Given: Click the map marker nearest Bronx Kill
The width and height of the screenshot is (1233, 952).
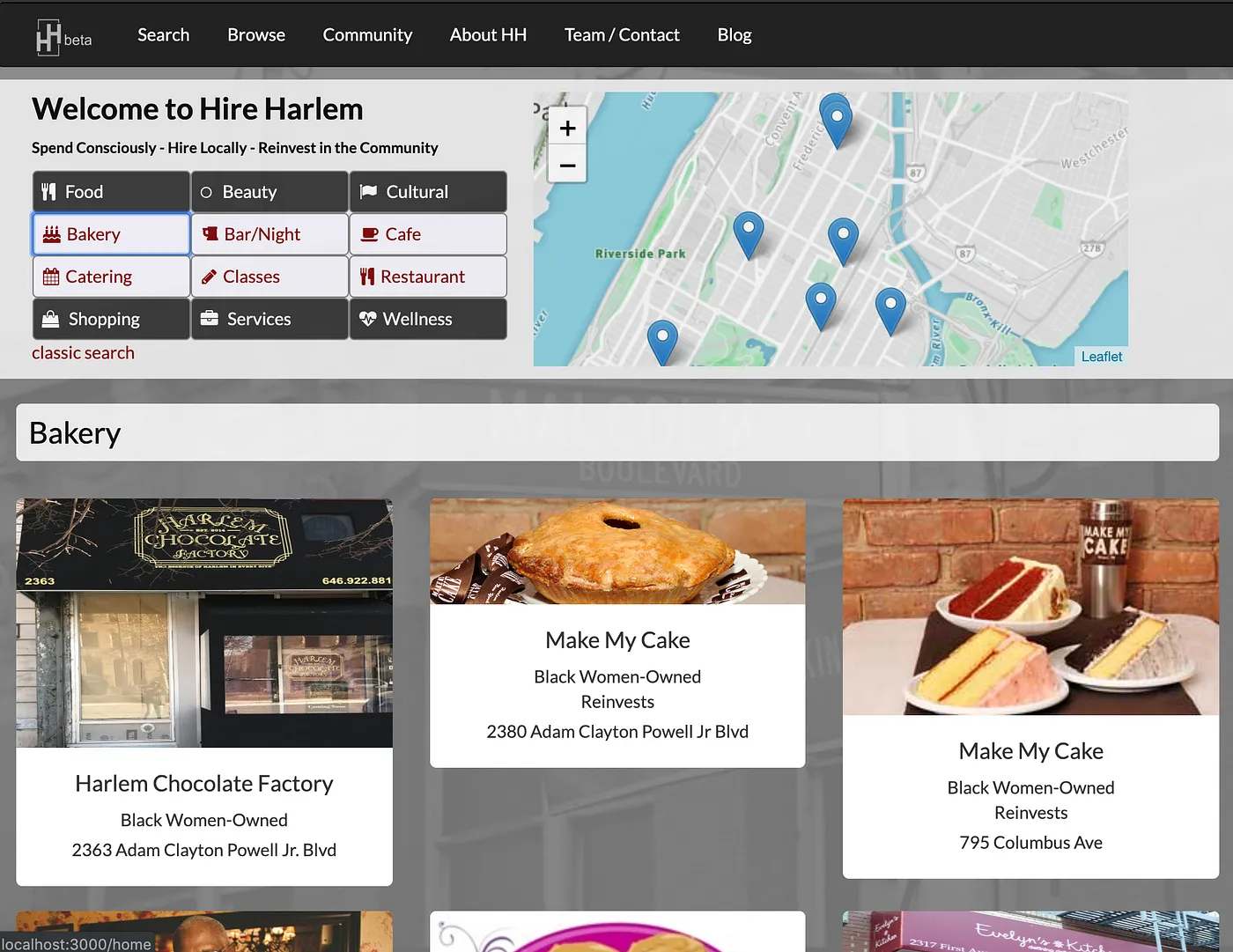Looking at the screenshot, I should coord(890,312).
